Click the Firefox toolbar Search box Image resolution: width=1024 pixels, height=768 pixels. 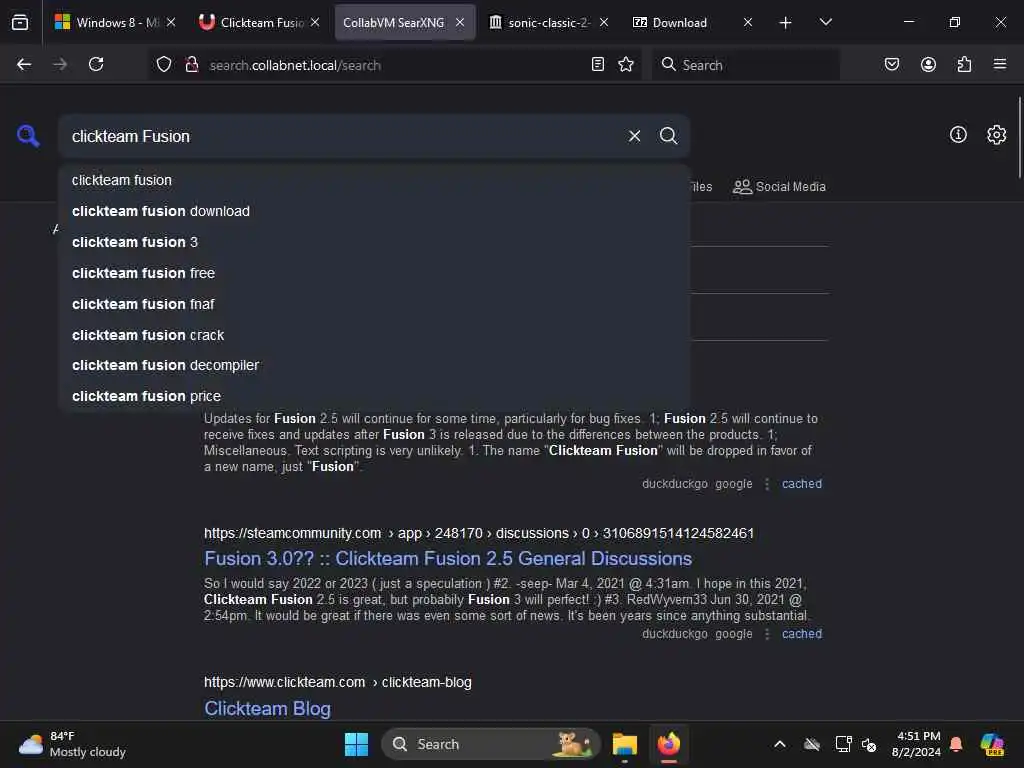coord(746,65)
